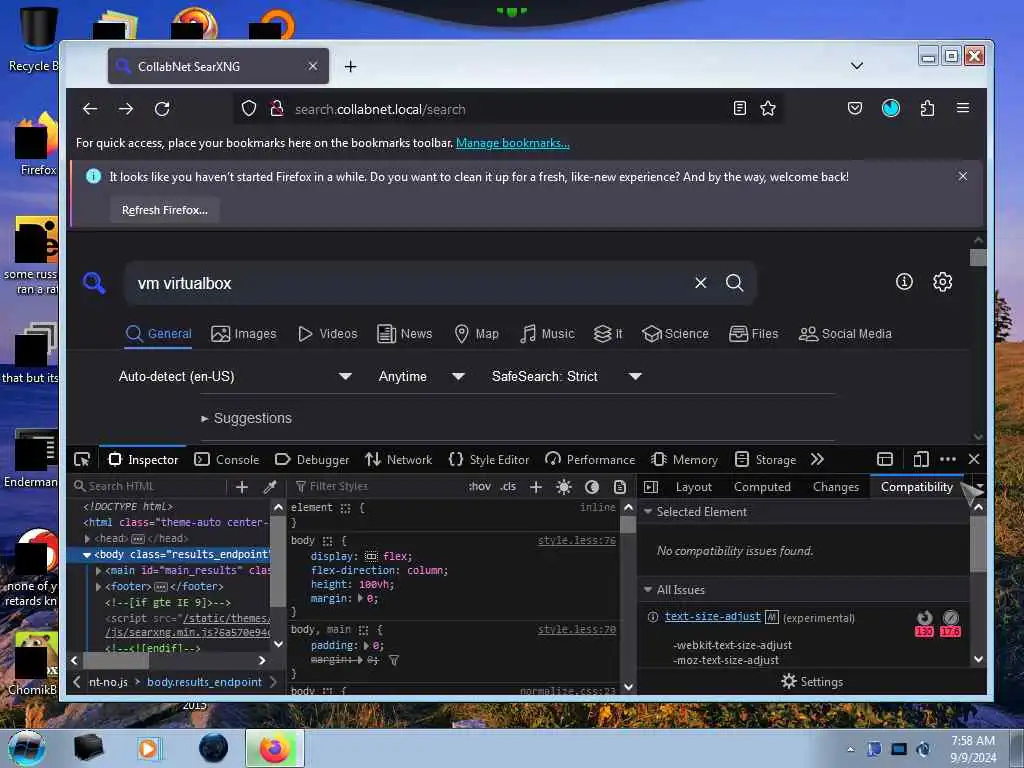Image resolution: width=1024 pixels, height=768 pixels.
Task: Switch to the Debugger tab
Action: click(312, 460)
